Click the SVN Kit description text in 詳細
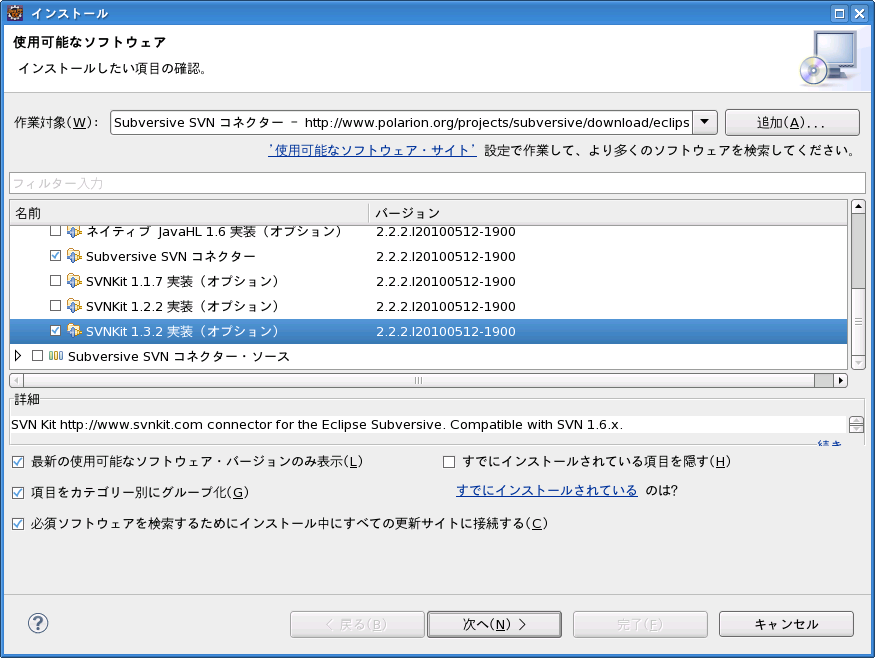Screen dimensions: 875x658 click(317, 425)
